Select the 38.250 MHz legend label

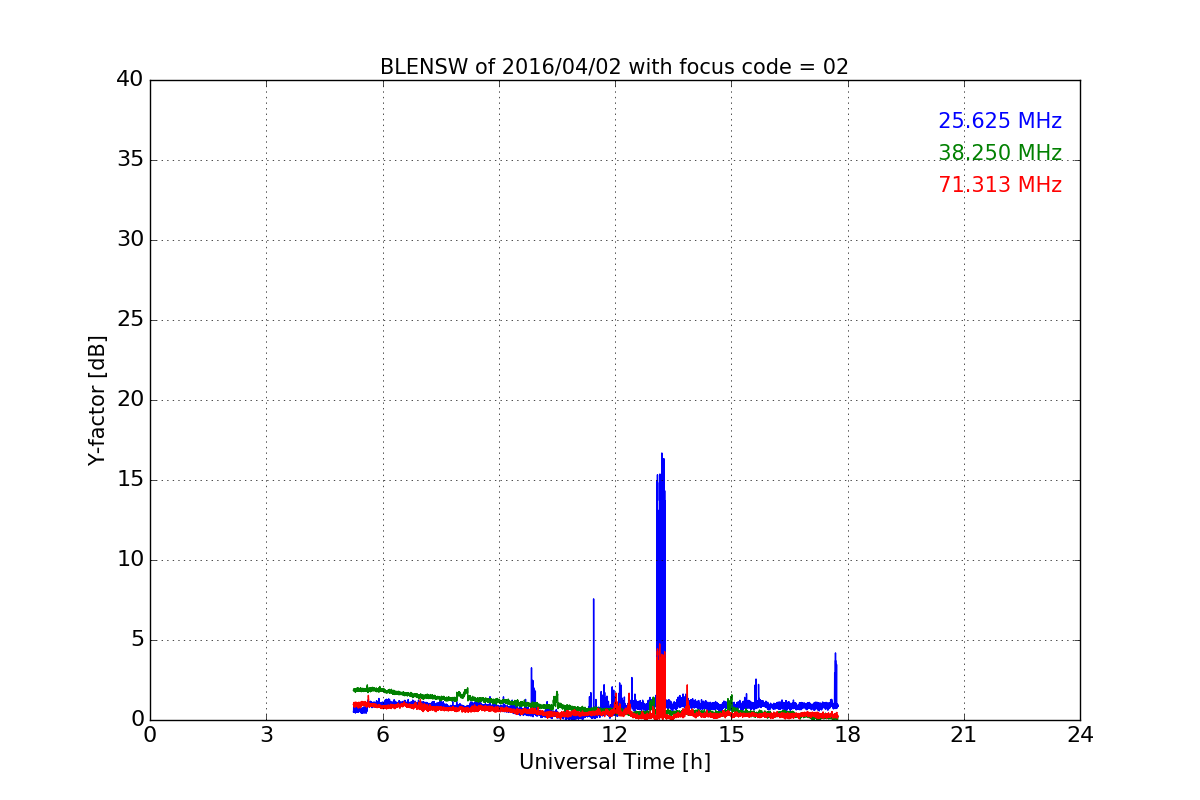click(x=1000, y=153)
